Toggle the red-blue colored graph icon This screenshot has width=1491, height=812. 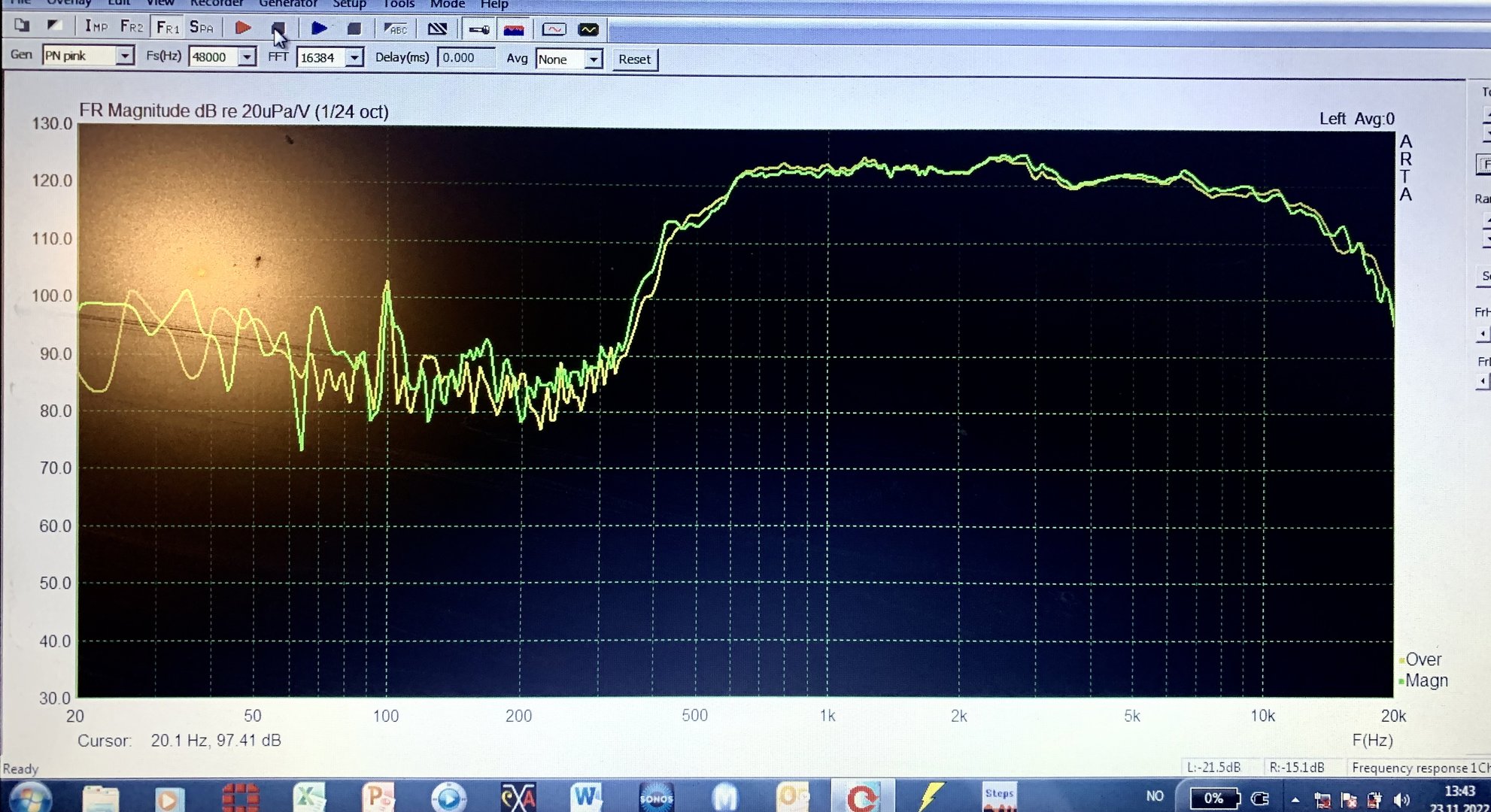514,30
